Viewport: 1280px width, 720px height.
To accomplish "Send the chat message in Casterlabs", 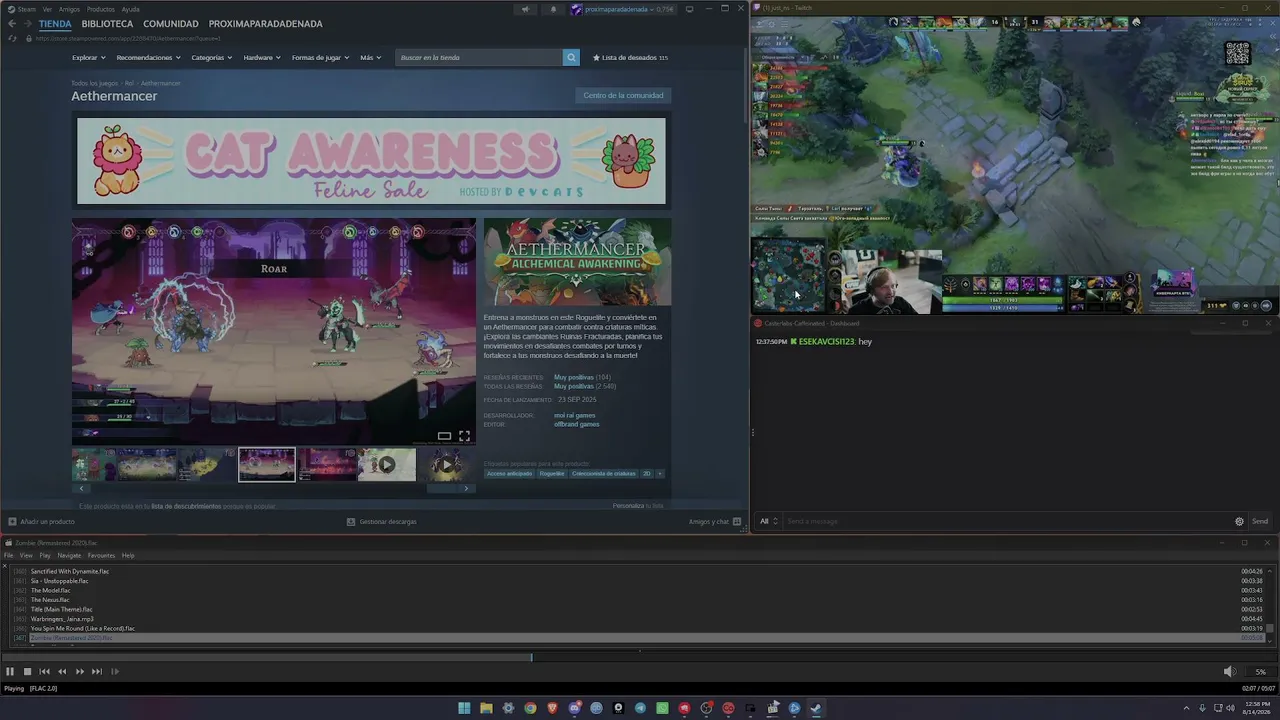I will tap(1260, 521).
